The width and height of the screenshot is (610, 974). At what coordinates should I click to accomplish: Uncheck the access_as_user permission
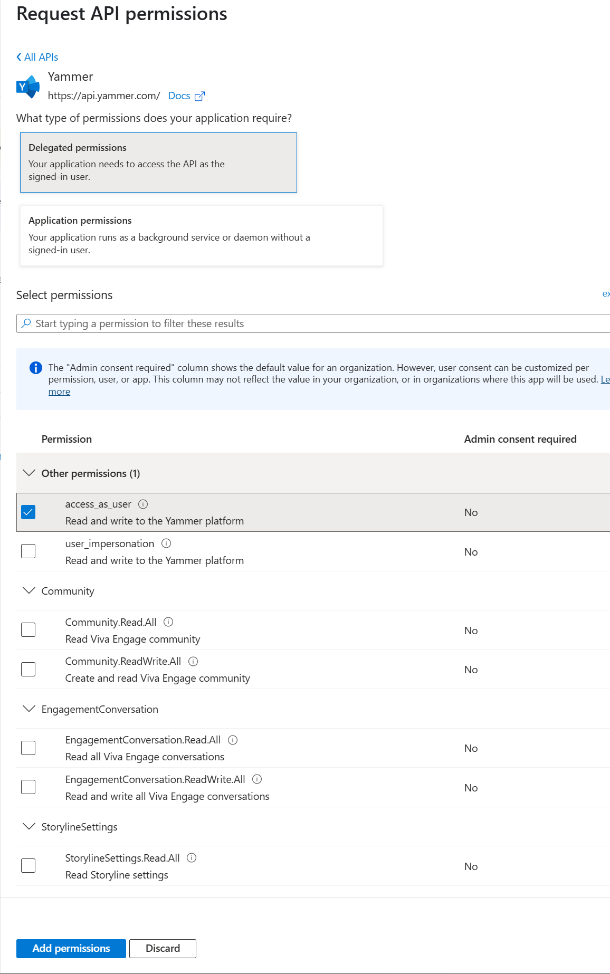point(28,511)
